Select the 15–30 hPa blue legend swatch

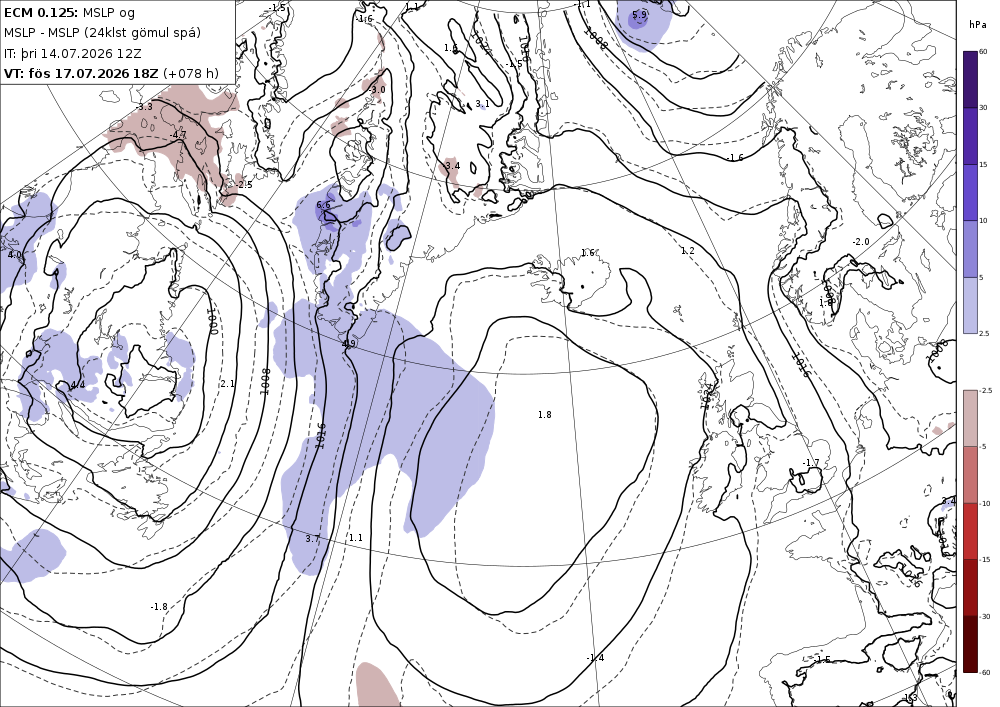pos(970,136)
